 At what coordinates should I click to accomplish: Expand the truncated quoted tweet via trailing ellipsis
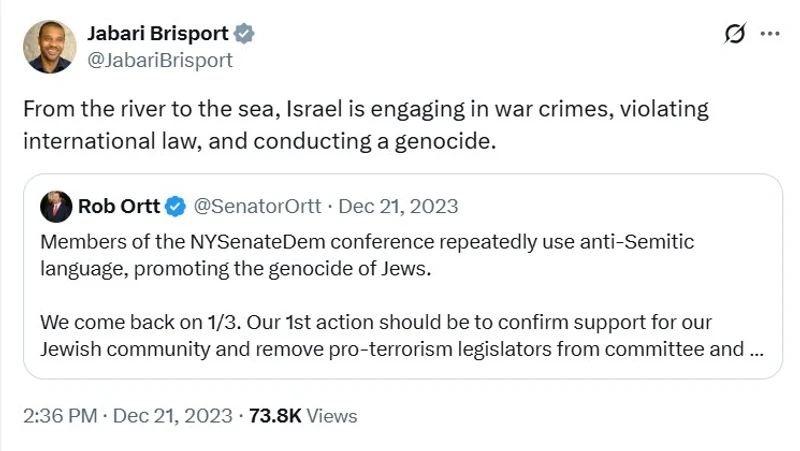(x=757, y=350)
